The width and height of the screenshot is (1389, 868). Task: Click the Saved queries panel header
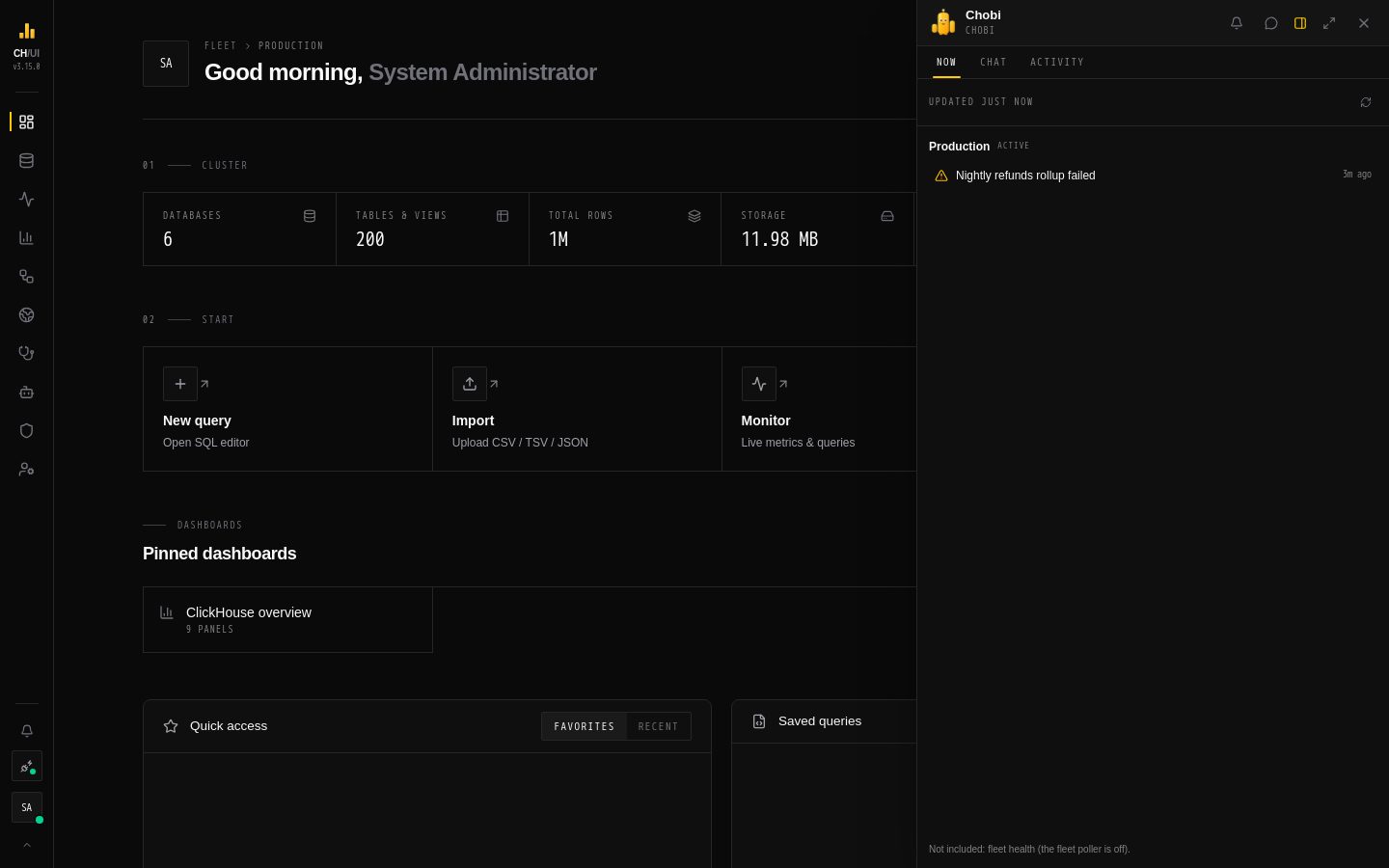(824, 721)
